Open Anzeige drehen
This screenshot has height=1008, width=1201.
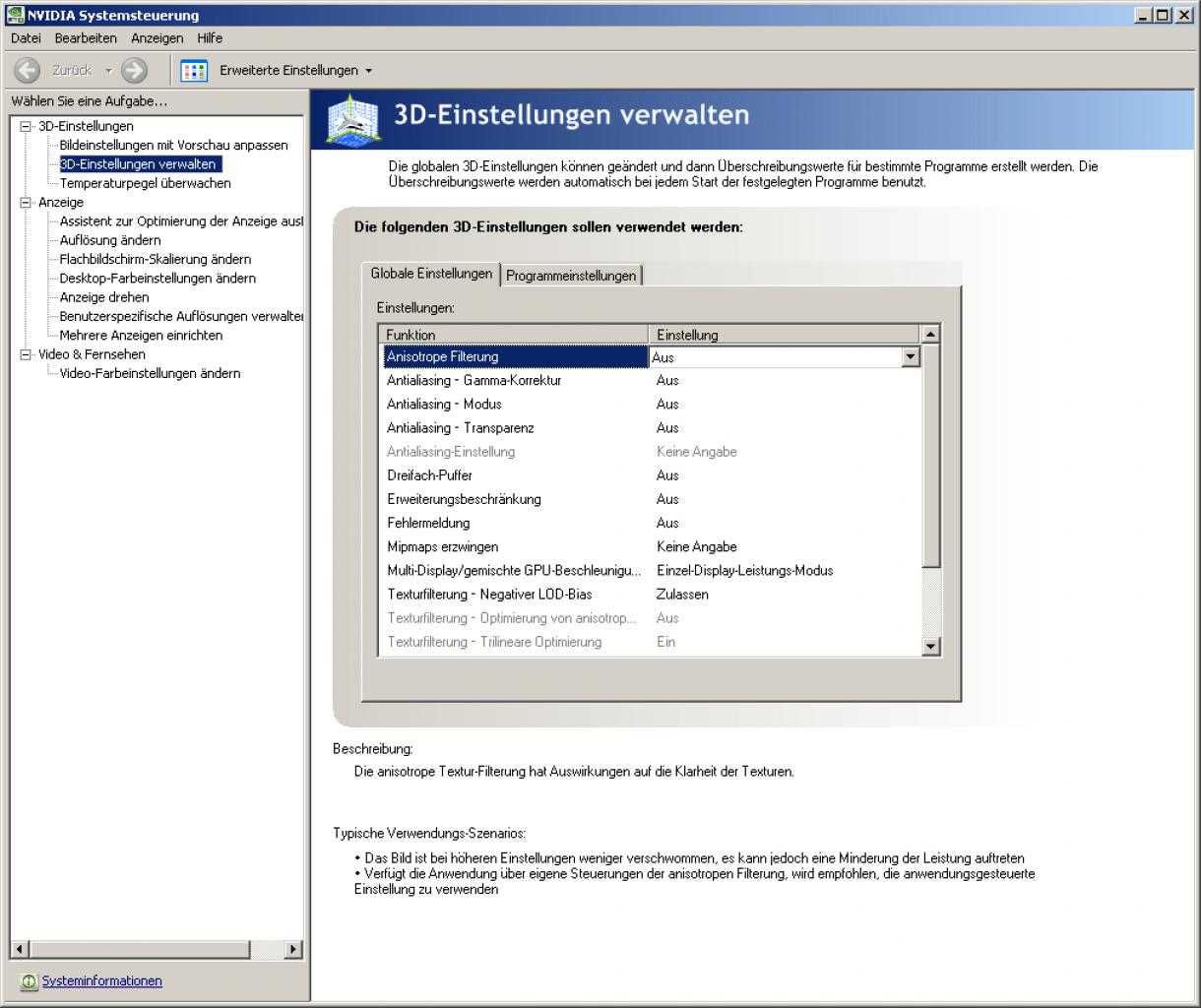pyautogui.click(x=104, y=297)
